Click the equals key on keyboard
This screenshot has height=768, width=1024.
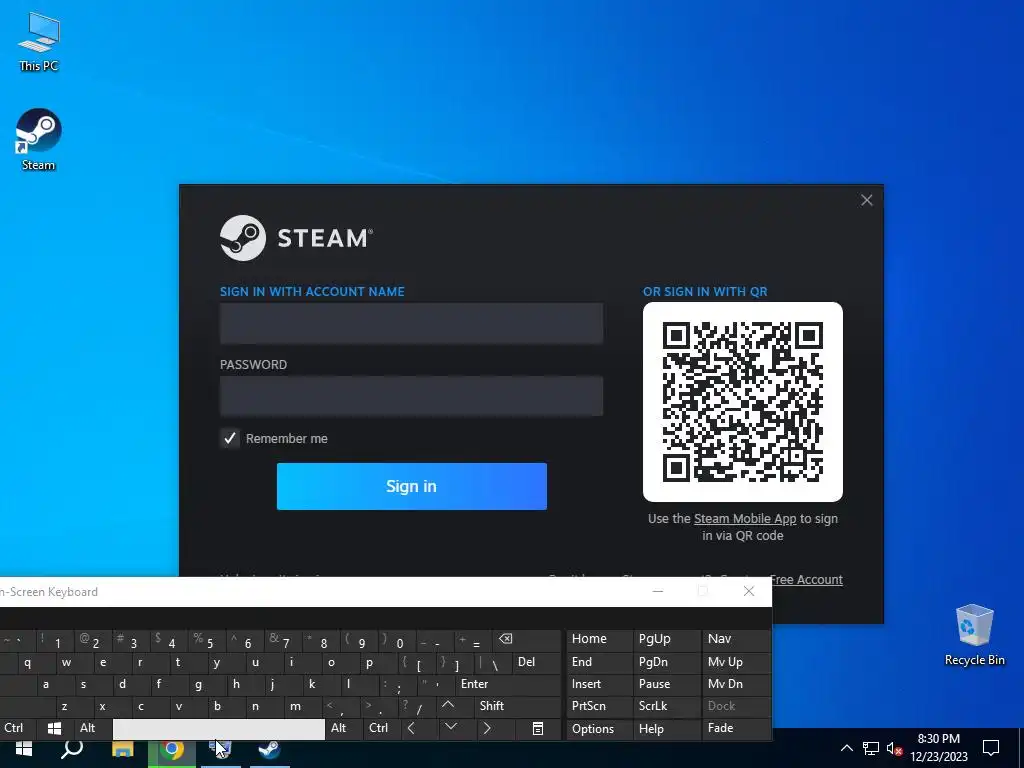pyautogui.click(x=475, y=641)
